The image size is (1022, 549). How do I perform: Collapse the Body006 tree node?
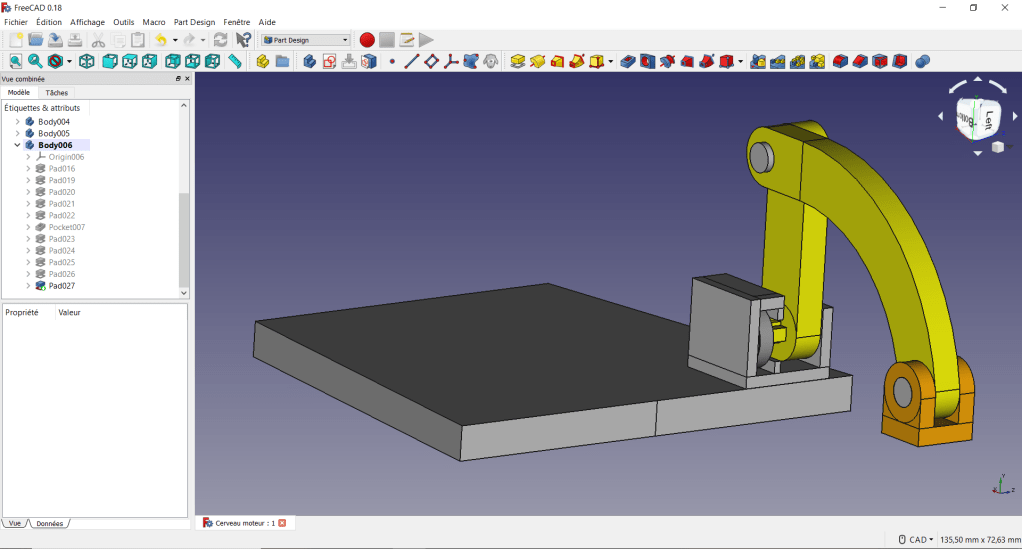(x=17, y=145)
